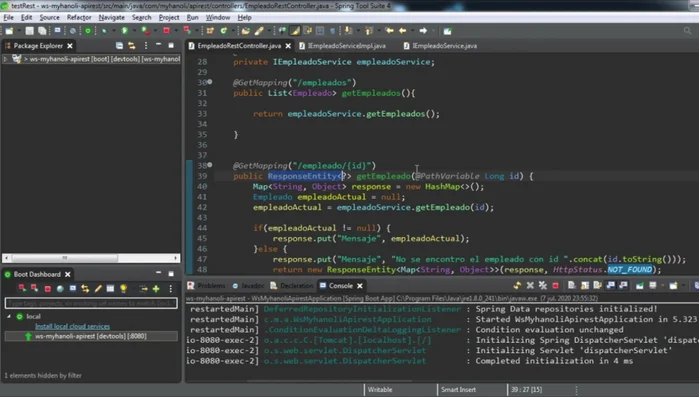Click Remove Launch X icon in Console

click(x=530, y=285)
